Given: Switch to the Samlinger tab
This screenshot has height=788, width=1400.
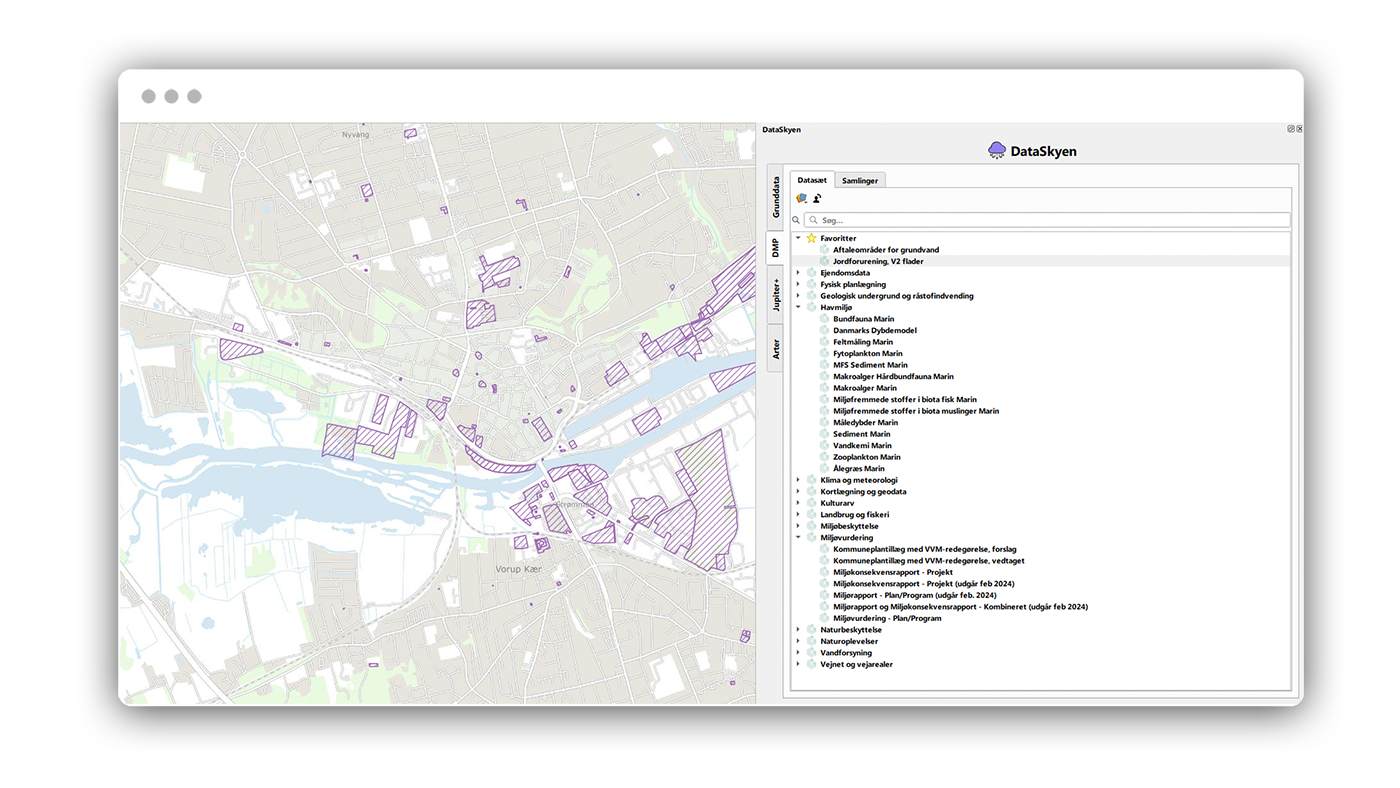Looking at the screenshot, I should pyautogui.click(x=860, y=181).
